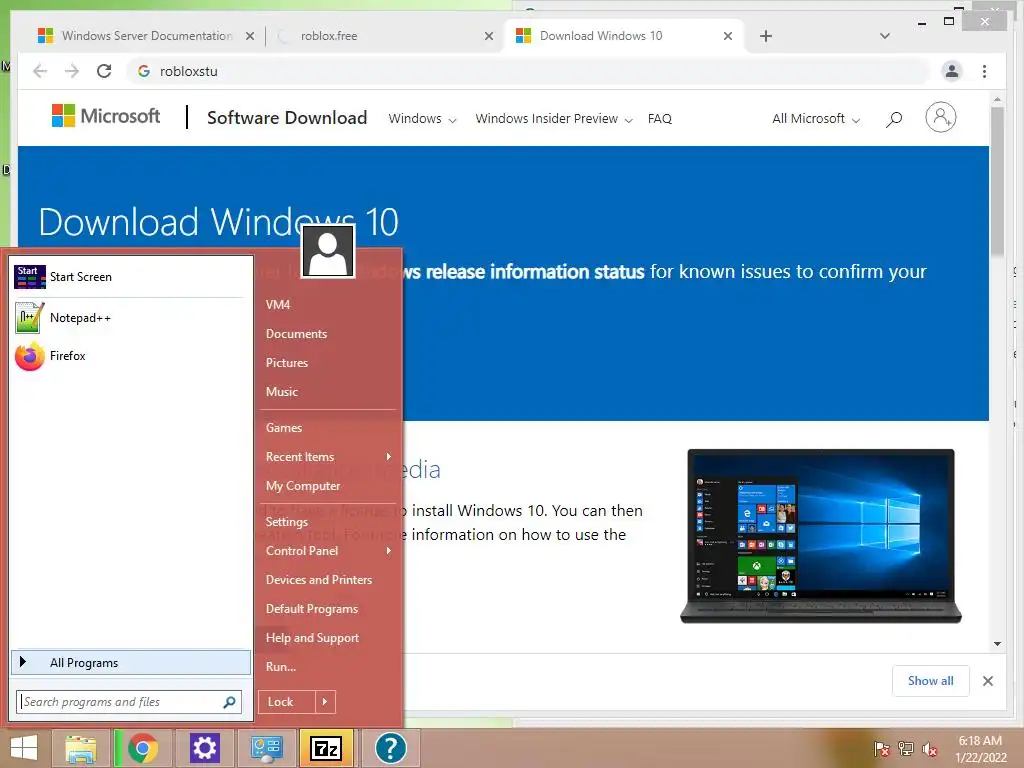Close the Windows Server Documentation tab
Screen dimensions: 1024x768
pos(249,36)
